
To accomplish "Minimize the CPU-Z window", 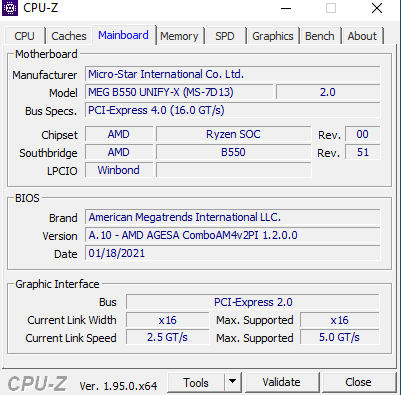I will click(286, 8).
